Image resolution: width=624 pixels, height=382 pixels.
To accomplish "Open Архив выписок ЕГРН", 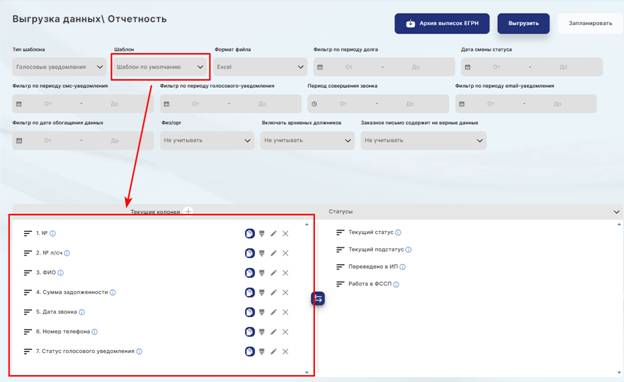I will (442, 23).
